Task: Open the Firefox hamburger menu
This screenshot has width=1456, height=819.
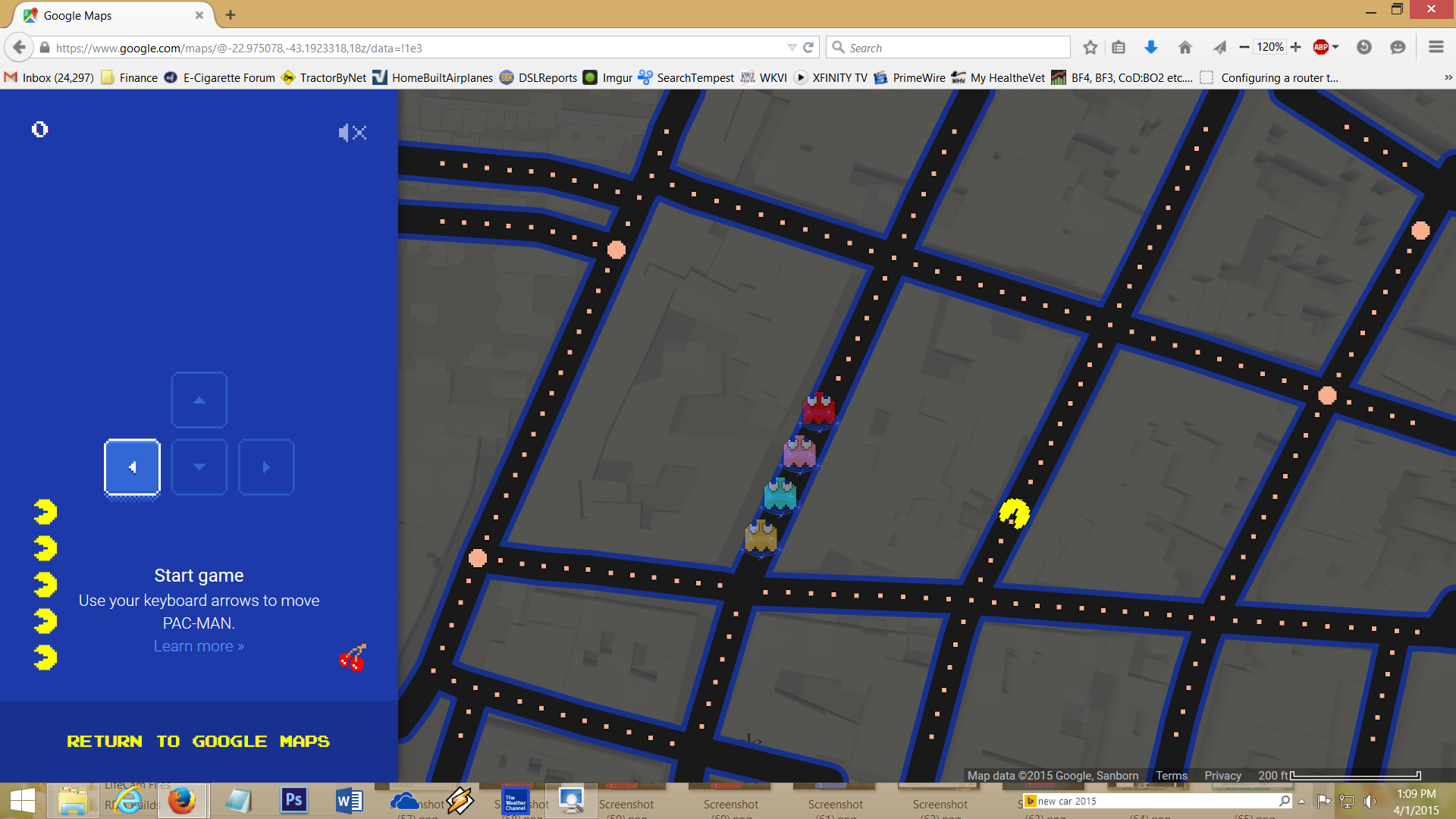Action: (x=1436, y=47)
